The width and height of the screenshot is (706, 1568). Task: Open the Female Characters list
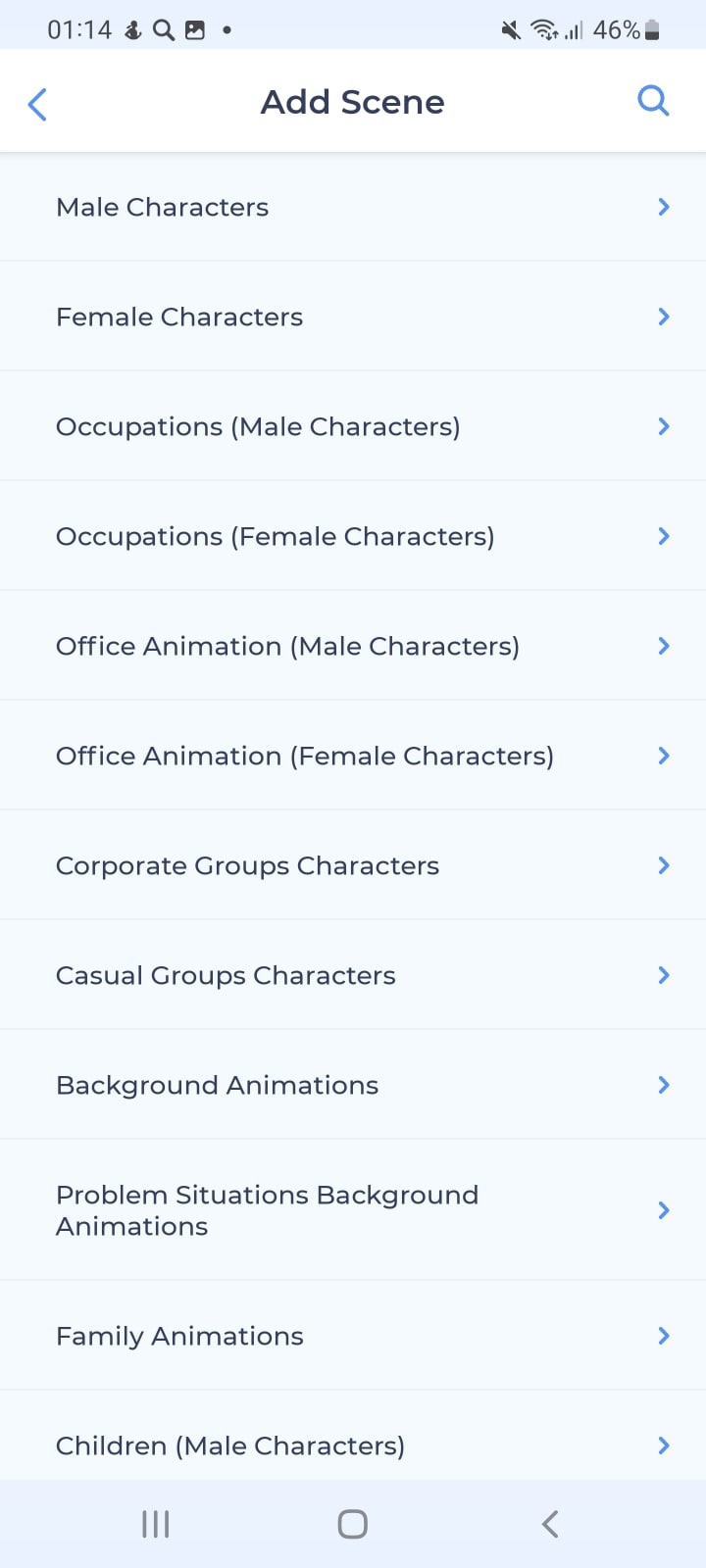pos(353,317)
